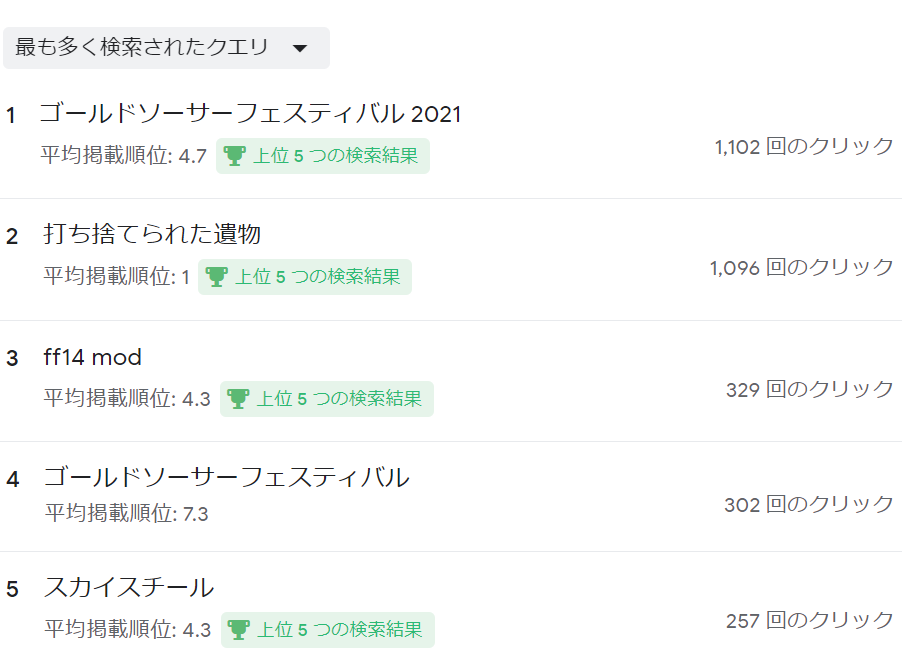Click trophy icon for ゴールドソーサーフェスティバル 2021
902x657 pixels.
coord(234,156)
